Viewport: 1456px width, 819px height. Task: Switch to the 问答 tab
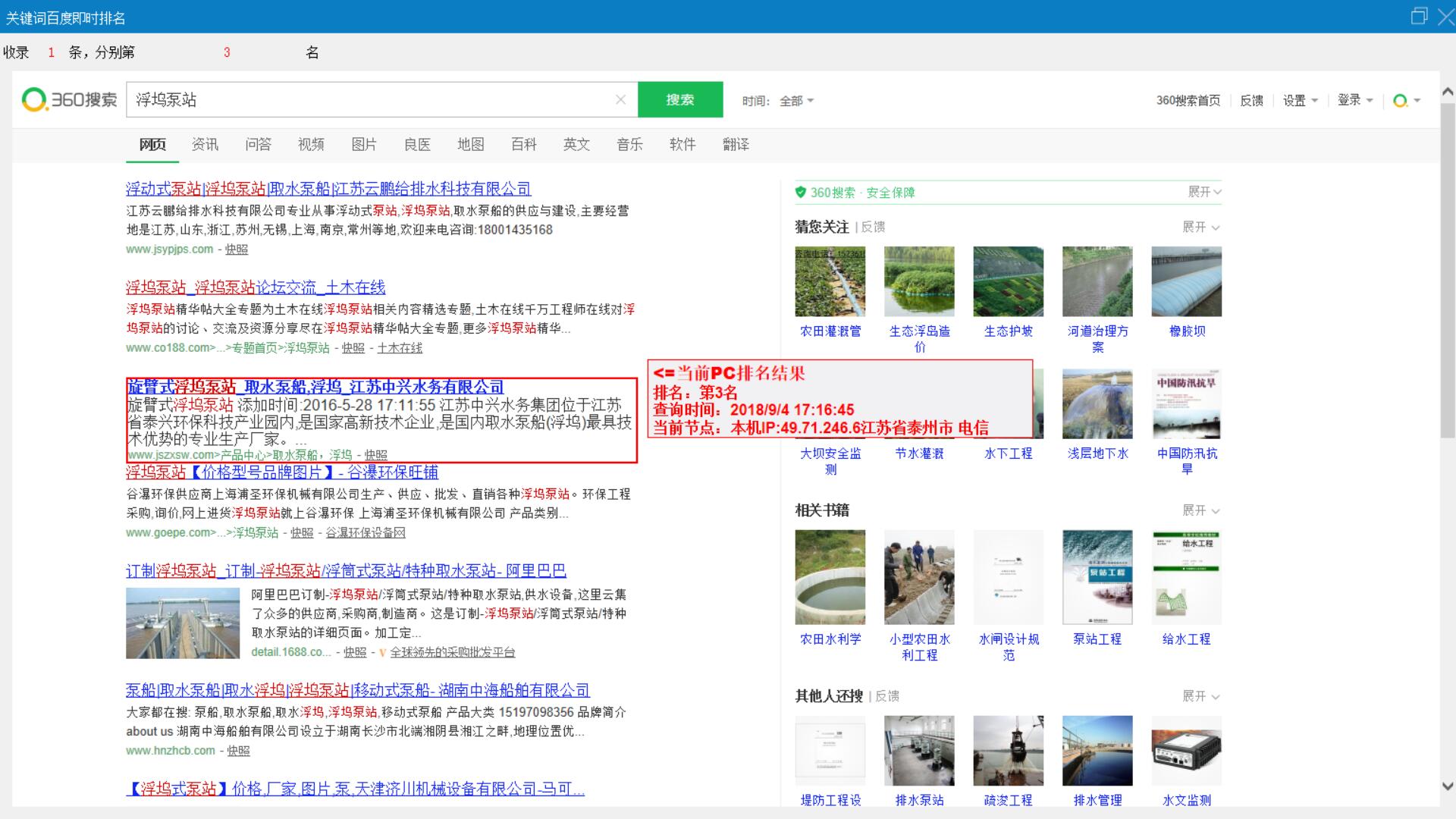coord(258,144)
